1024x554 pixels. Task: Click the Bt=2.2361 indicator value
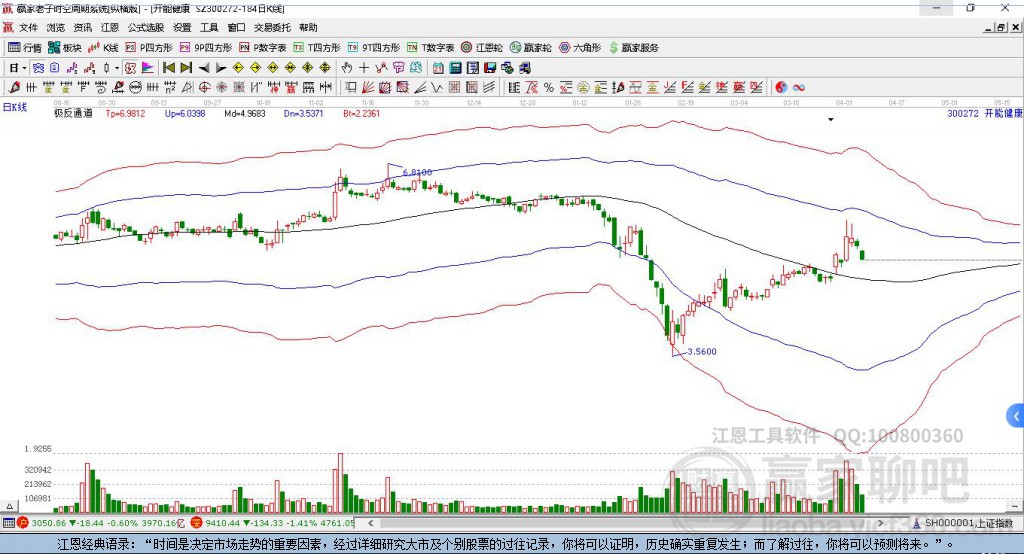click(362, 113)
